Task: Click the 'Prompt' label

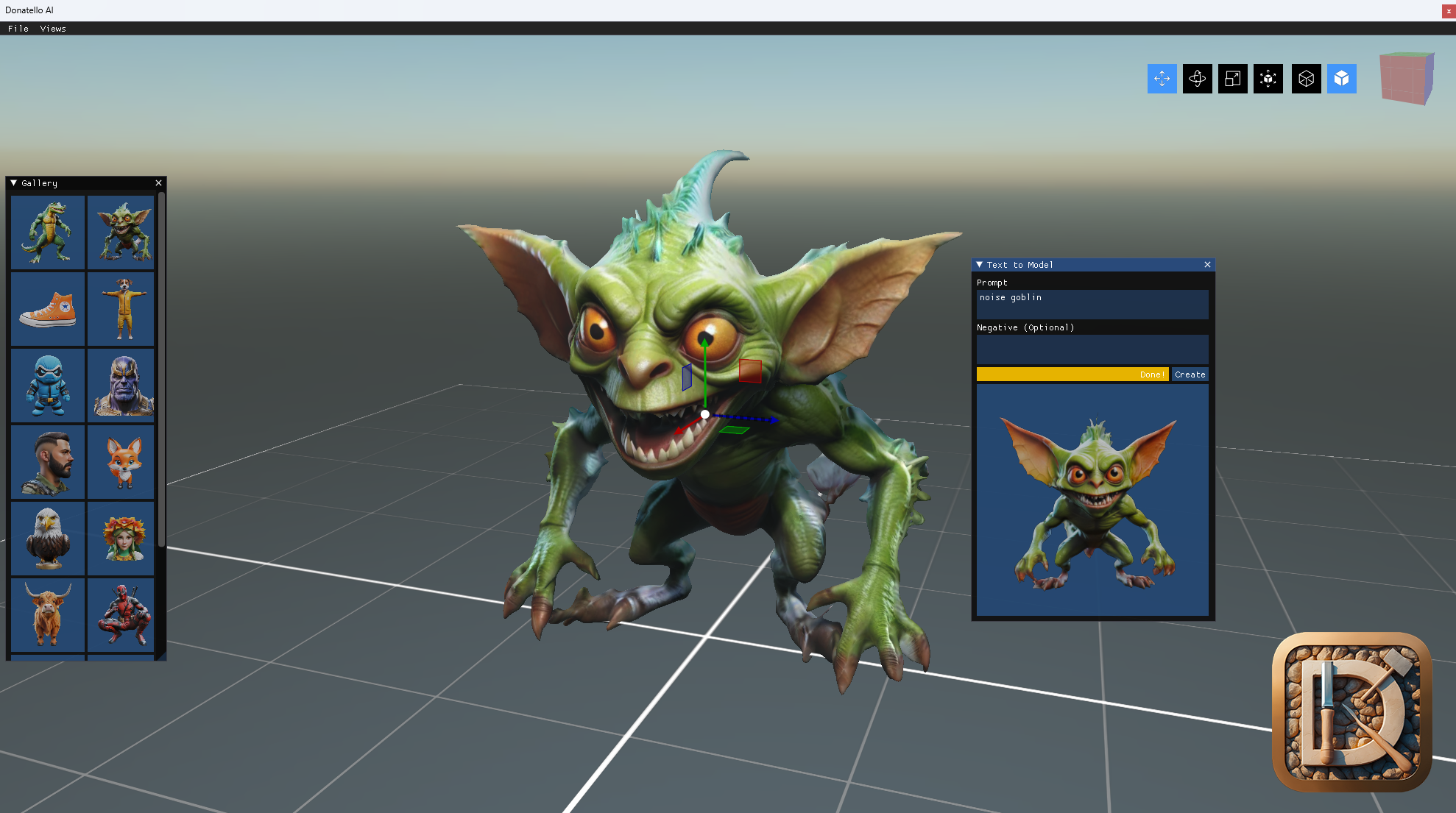Action: pos(992,283)
